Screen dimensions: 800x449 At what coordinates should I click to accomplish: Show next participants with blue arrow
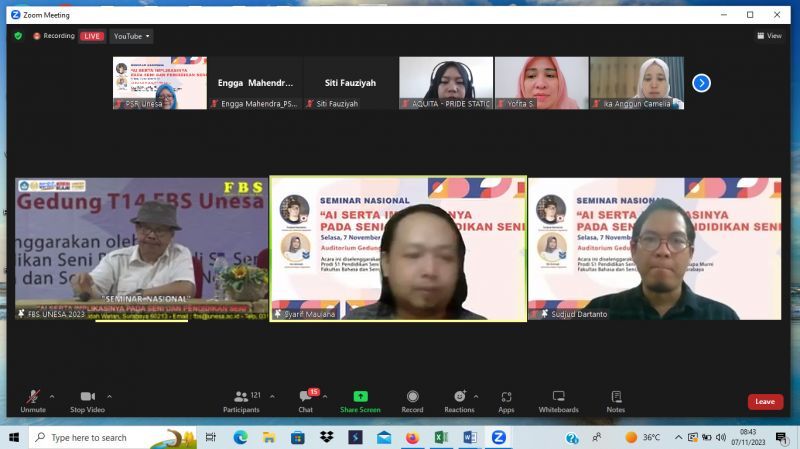tap(701, 83)
